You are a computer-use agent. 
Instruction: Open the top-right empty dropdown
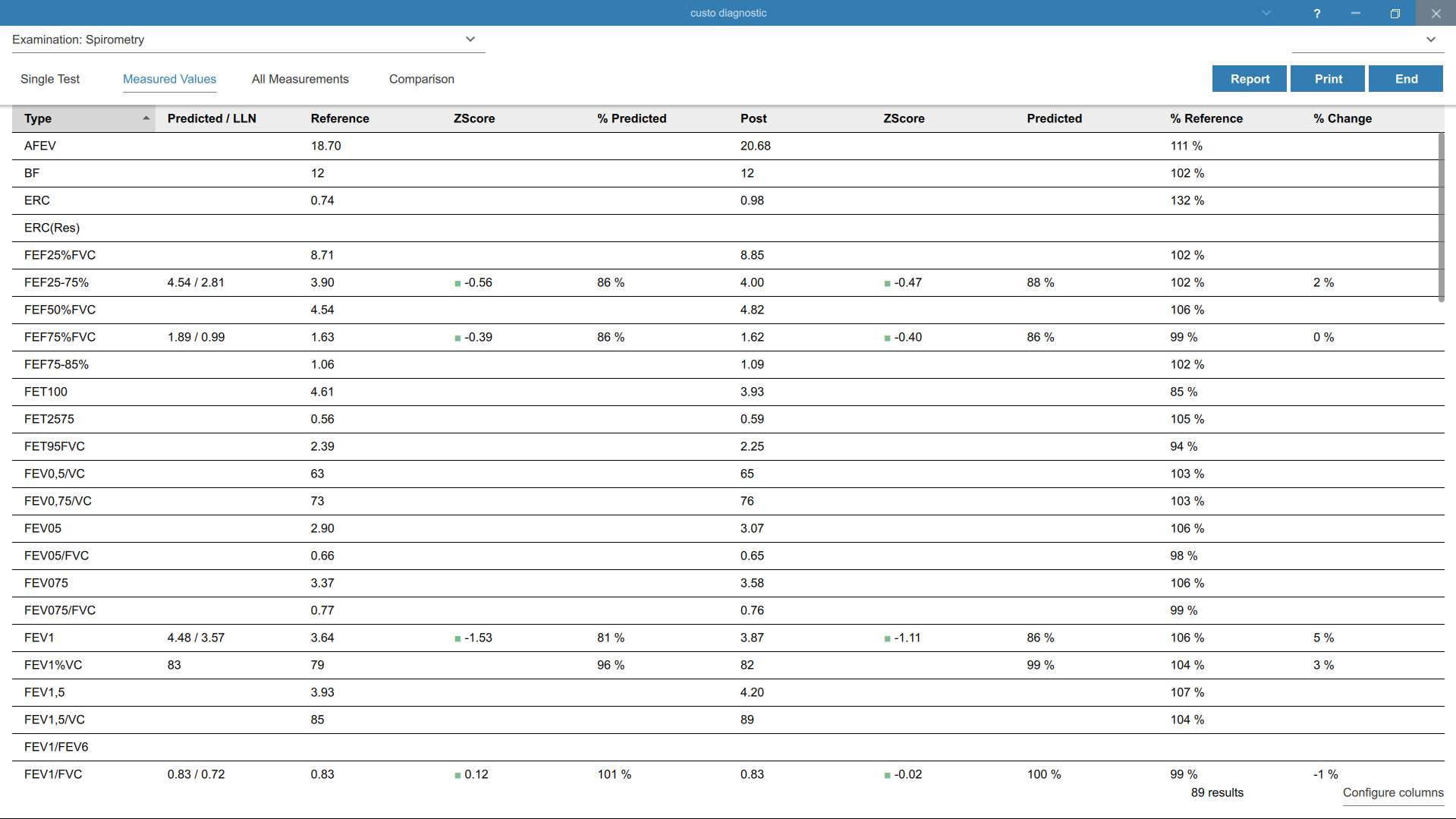[x=1366, y=39]
